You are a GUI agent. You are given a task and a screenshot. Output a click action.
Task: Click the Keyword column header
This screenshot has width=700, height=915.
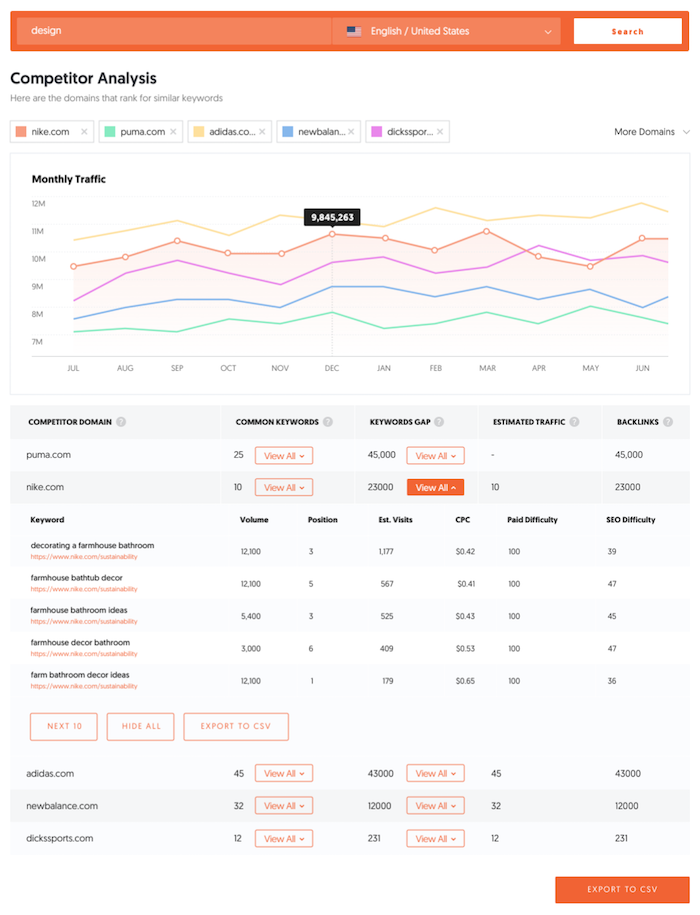point(47,520)
